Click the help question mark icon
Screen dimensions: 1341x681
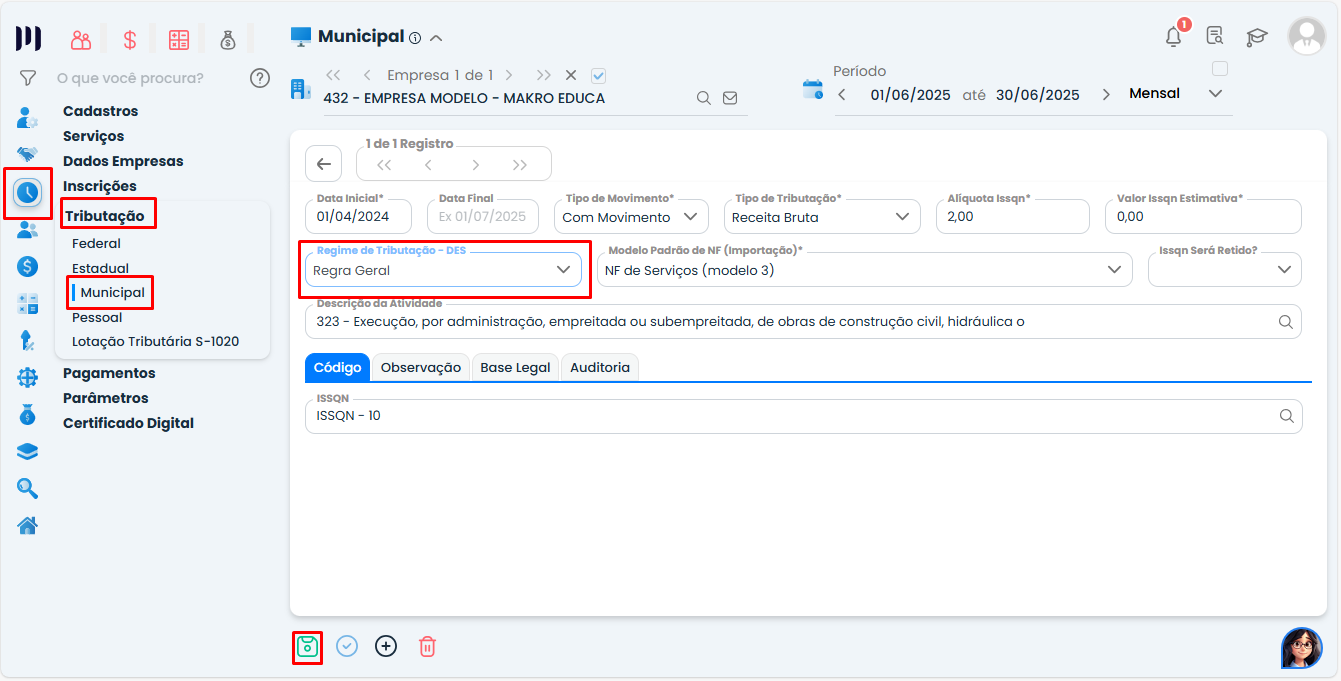[260, 78]
